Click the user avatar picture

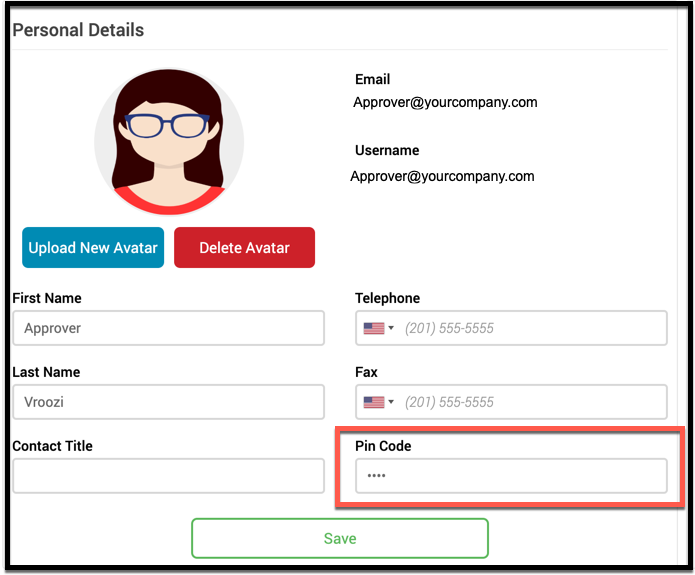169,141
